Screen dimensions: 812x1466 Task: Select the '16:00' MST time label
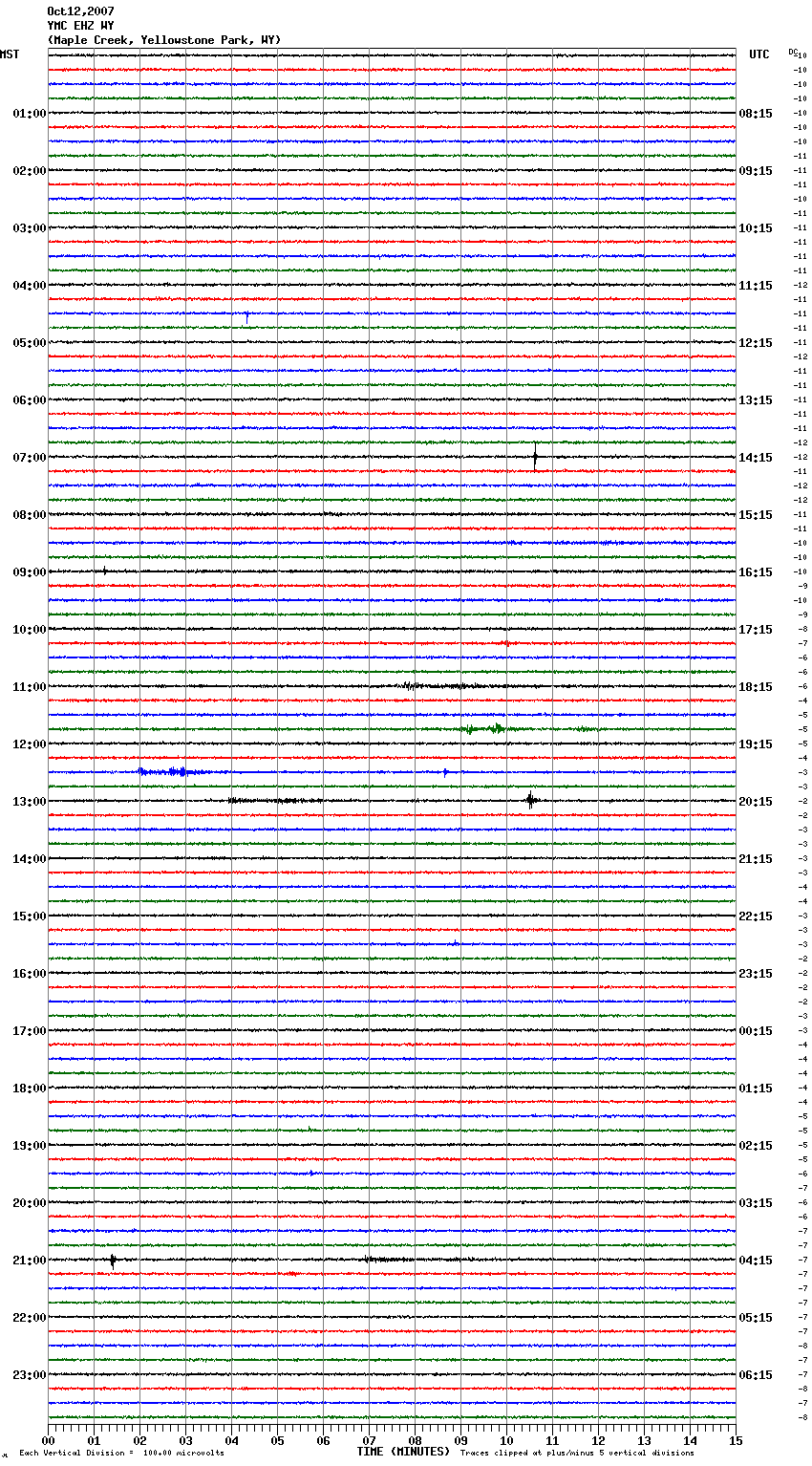(x=29, y=974)
